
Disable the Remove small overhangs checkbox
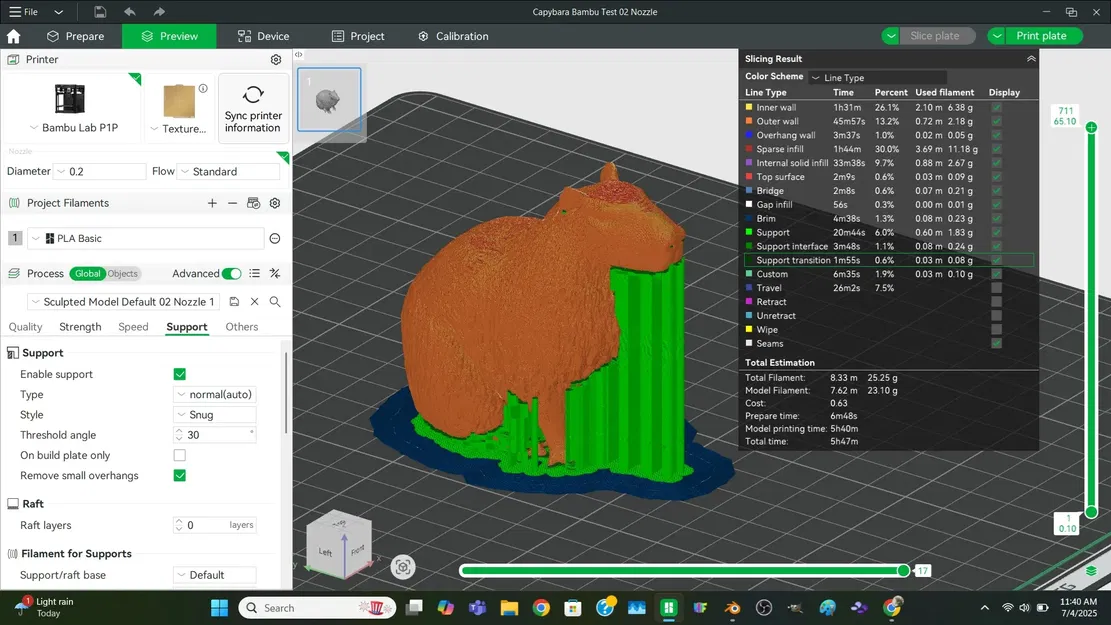pyautogui.click(x=179, y=475)
